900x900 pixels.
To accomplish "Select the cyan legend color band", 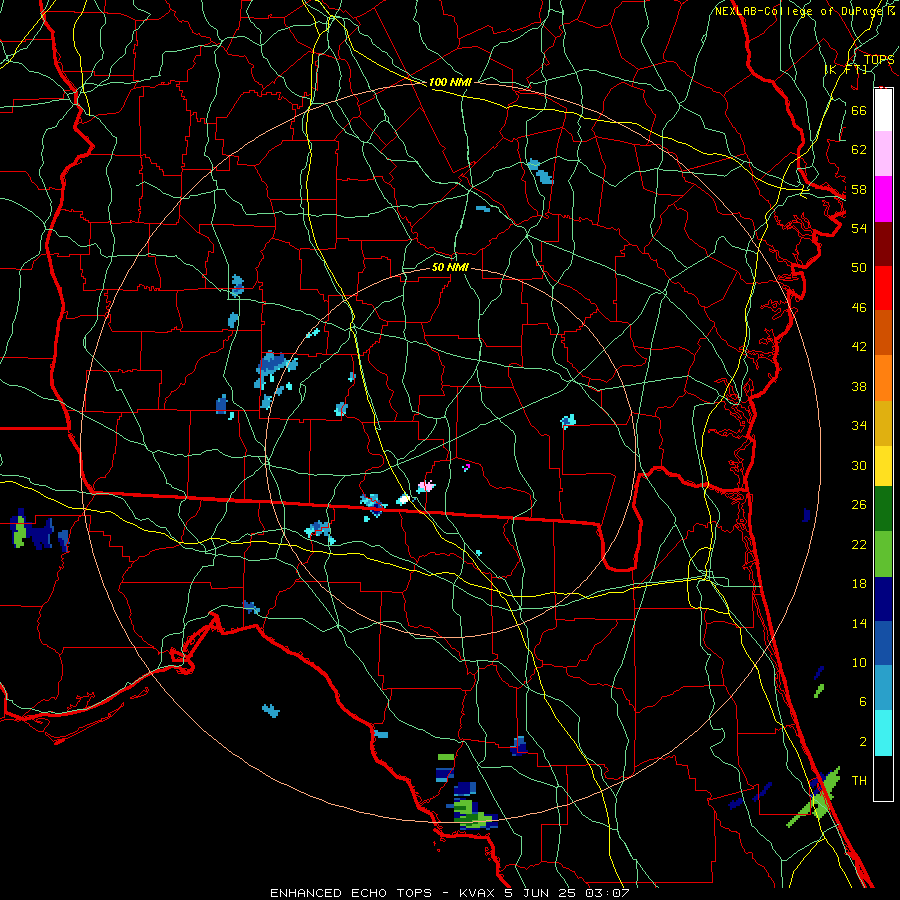I will [883, 733].
